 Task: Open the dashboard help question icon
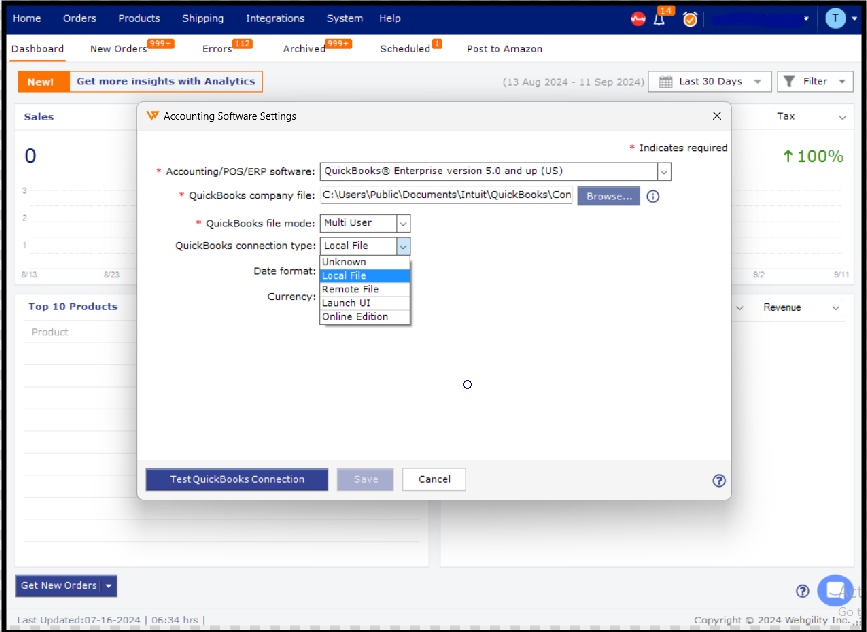(x=803, y=591)
